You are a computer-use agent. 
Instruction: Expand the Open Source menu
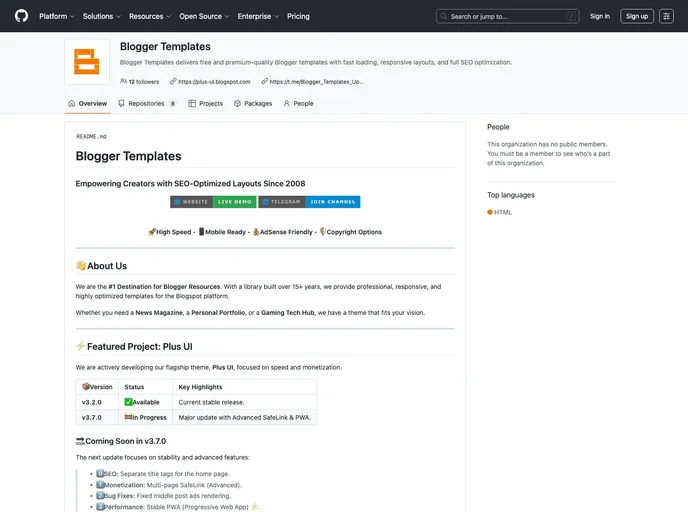click(x=204, y=16)
